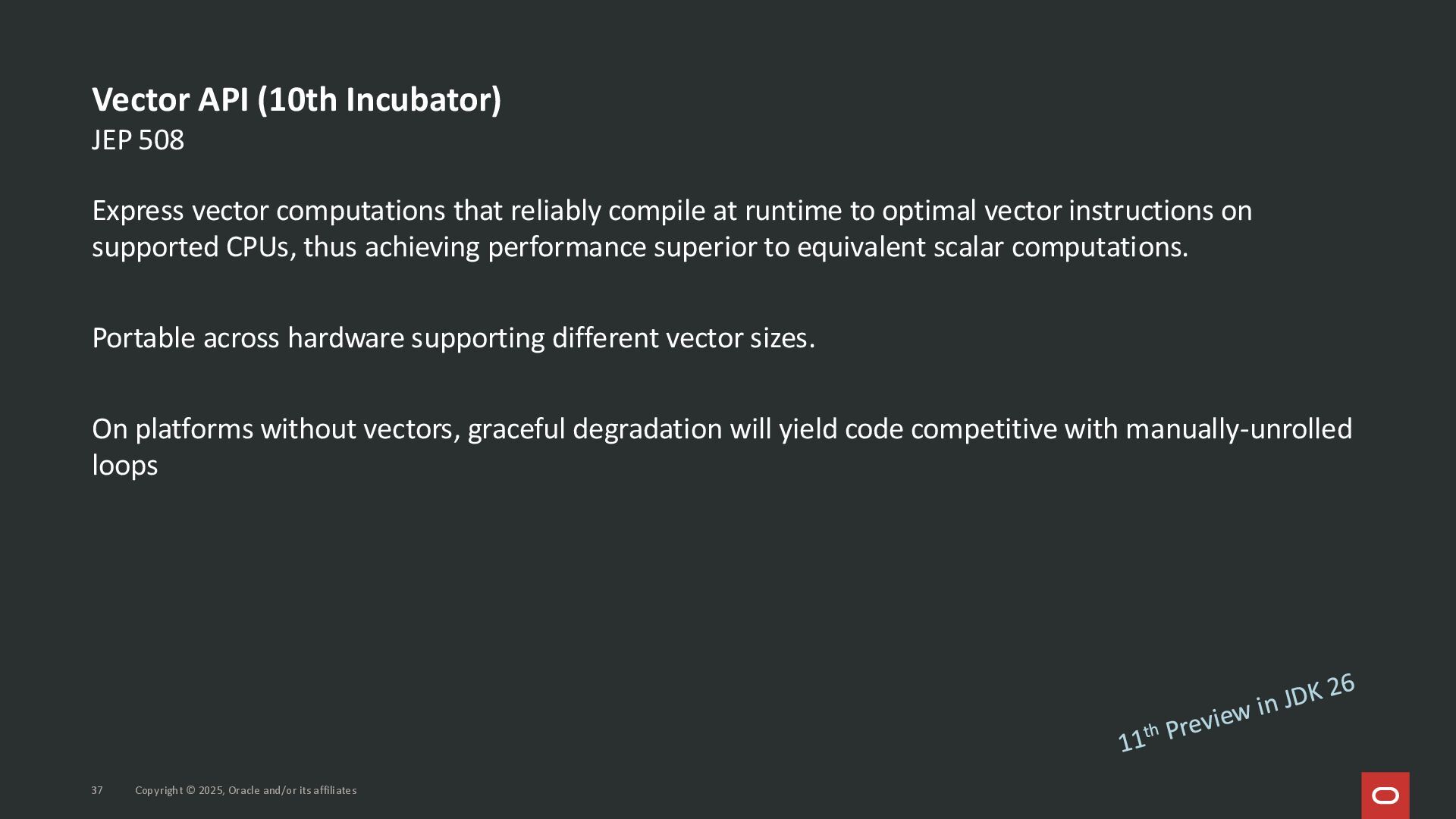Screen dimensions: 1456x819
Task: Click the copyright notice in the footer
Action: coord(245,790)
